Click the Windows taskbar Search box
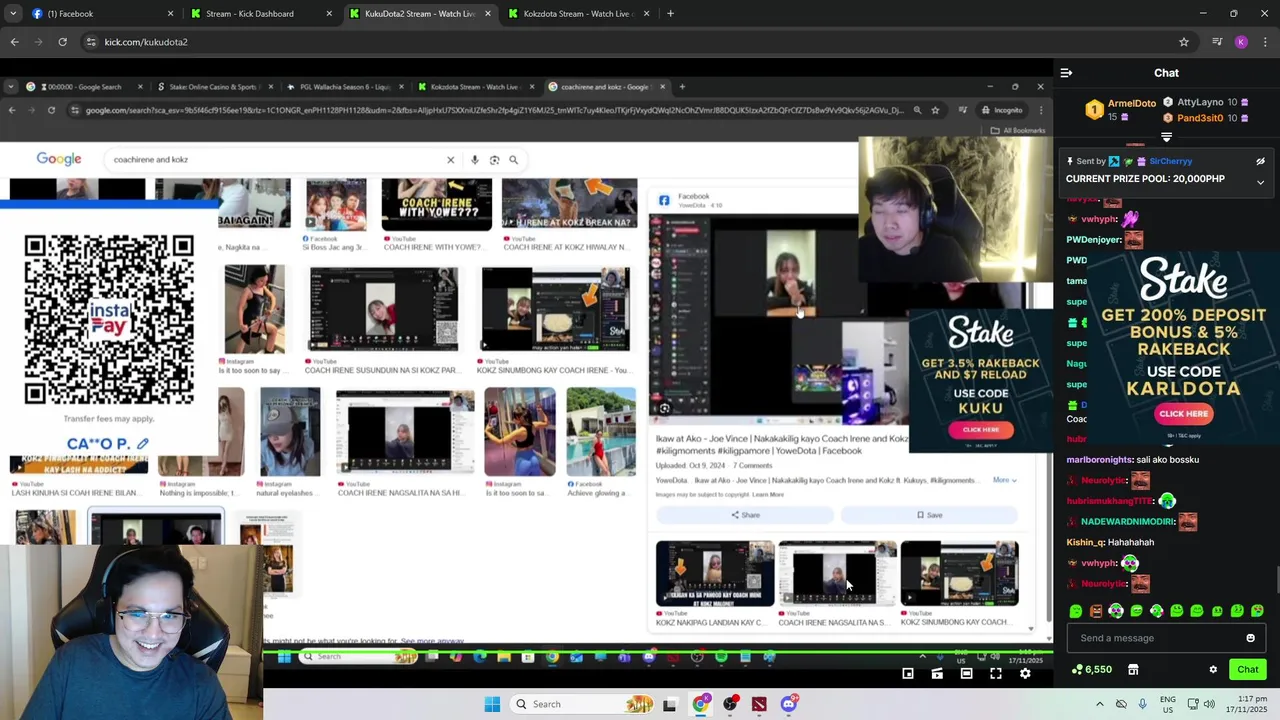 pos(582,704)
